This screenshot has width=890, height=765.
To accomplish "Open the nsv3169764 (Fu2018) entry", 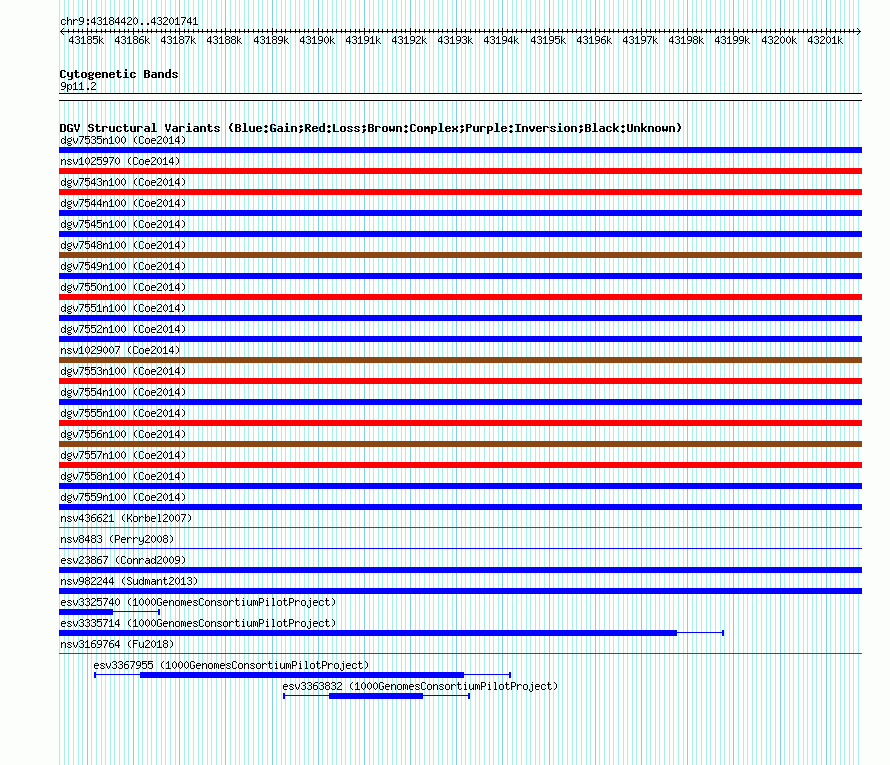I will 117,644.
